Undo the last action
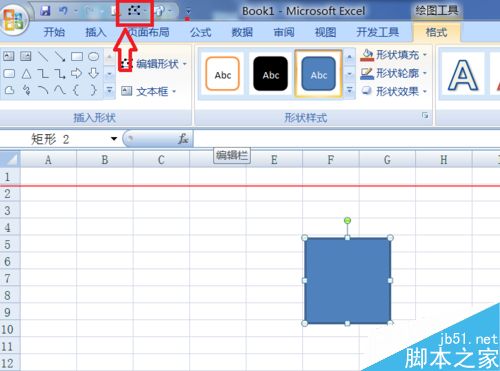Screen dimensions: 500x371 click(x=63, y=11)
